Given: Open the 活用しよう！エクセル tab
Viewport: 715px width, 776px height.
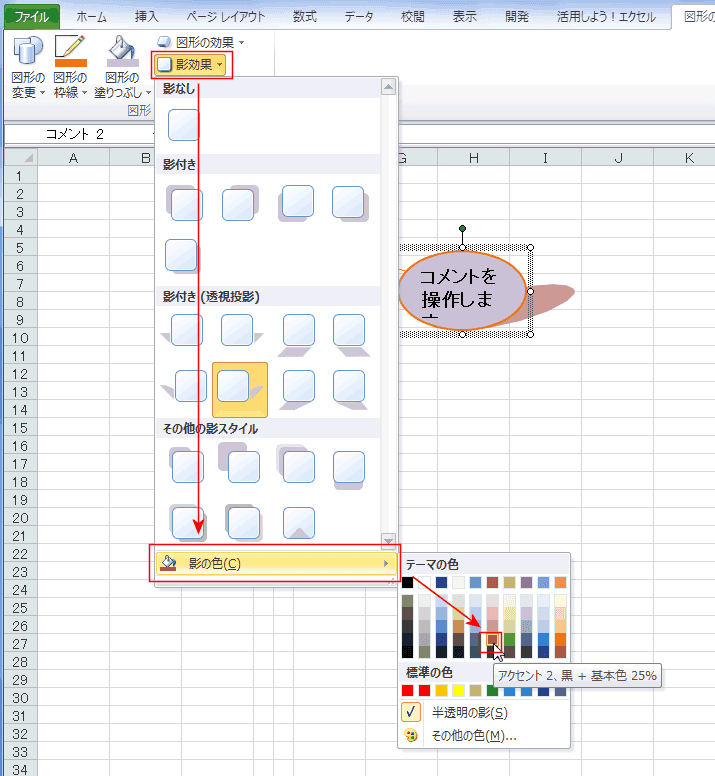Looking at the screenshot, I should click(606, 17).
